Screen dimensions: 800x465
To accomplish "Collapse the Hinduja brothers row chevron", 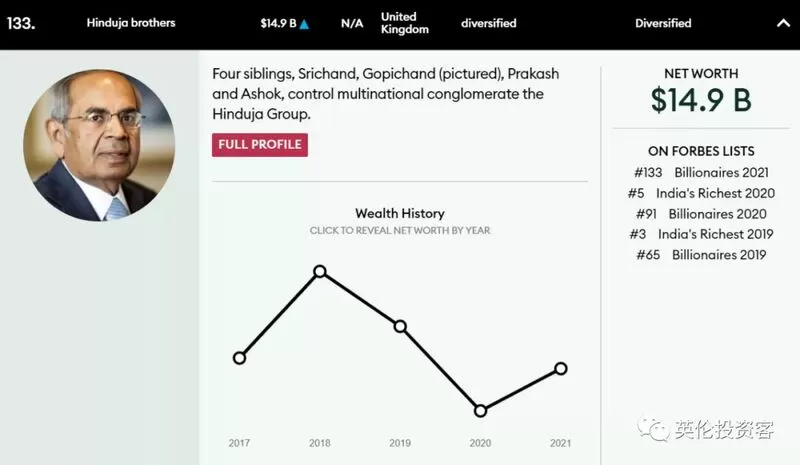I will (783, 23).
